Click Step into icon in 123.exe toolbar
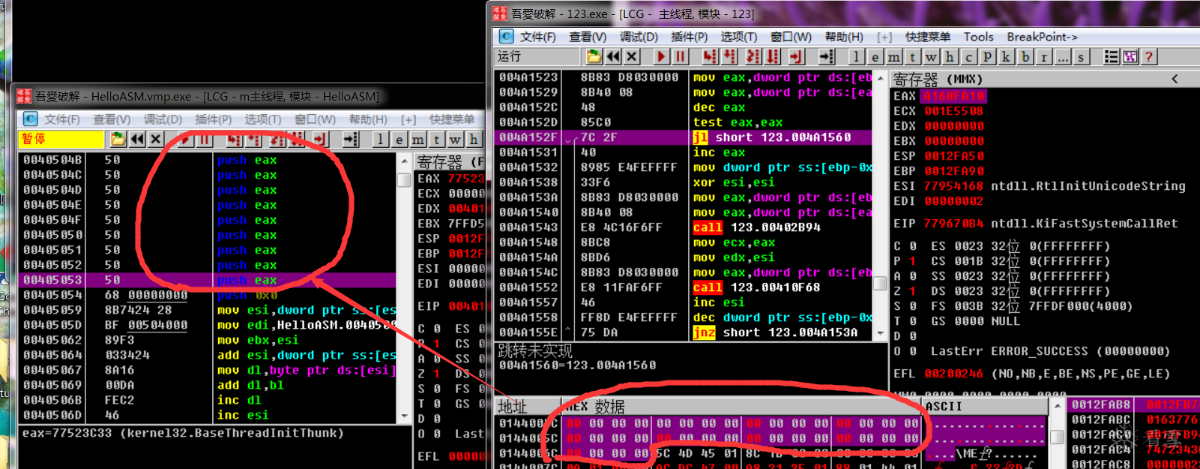Screen dimensions: 1200x469 pos(710,56)
